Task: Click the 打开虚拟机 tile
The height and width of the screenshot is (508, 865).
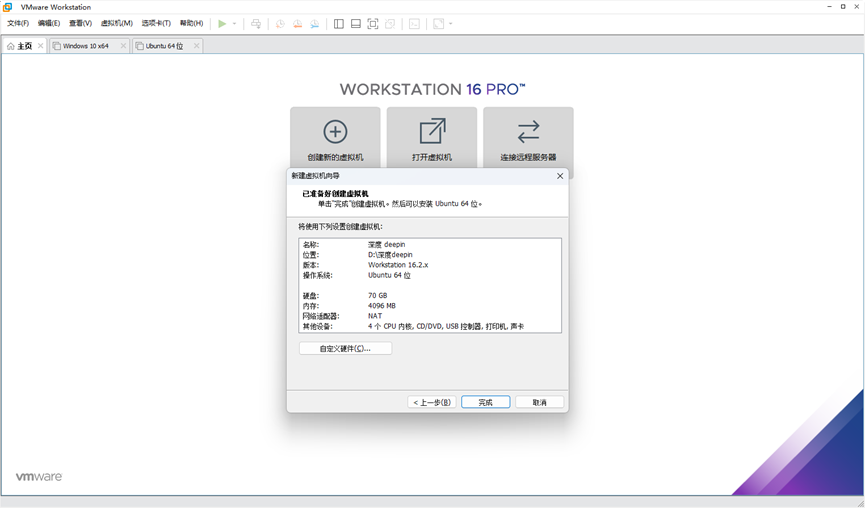Action: (x=432, y=138)
